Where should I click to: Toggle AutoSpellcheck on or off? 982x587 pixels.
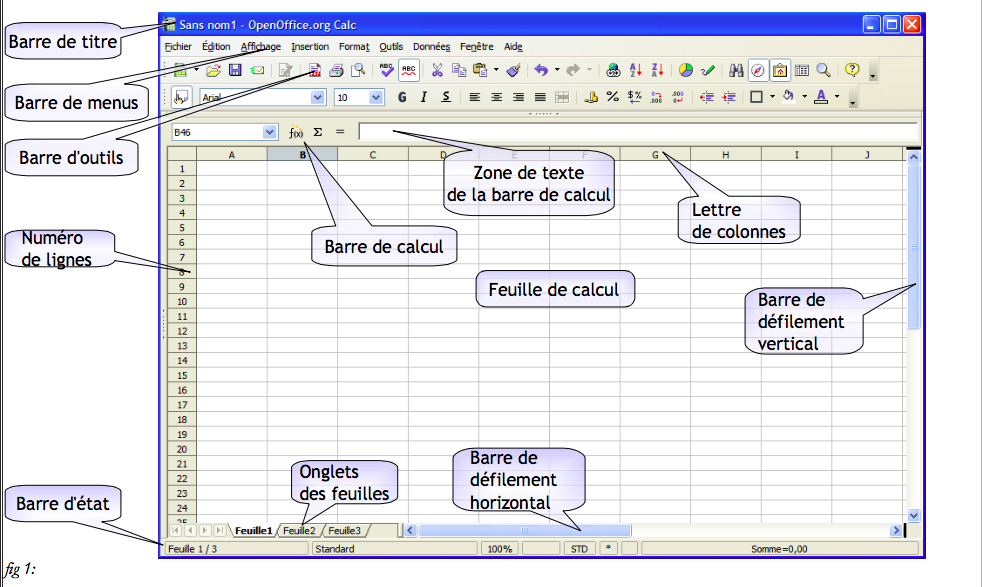click(409, 70)
